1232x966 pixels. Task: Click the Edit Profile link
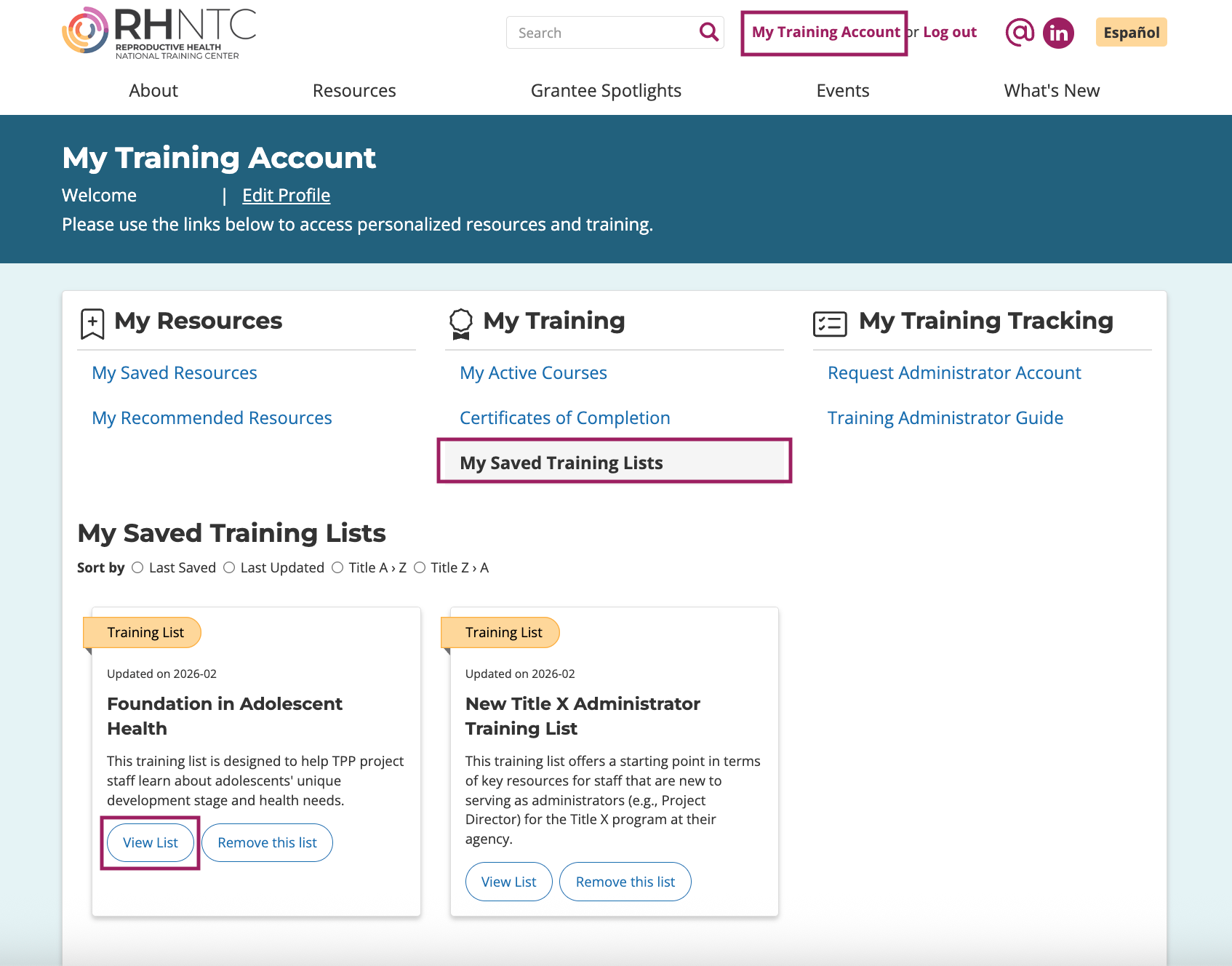(286, 195)
